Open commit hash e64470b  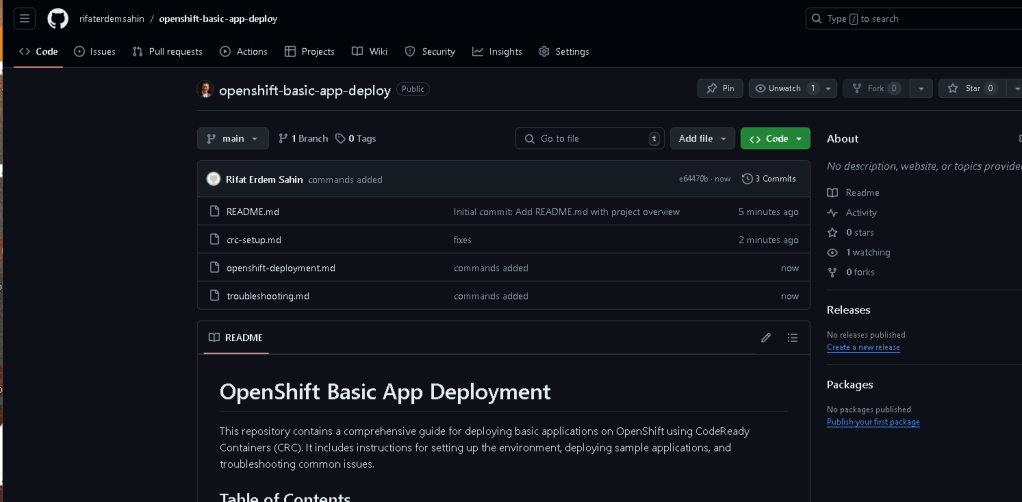click(x=694, y=179)
